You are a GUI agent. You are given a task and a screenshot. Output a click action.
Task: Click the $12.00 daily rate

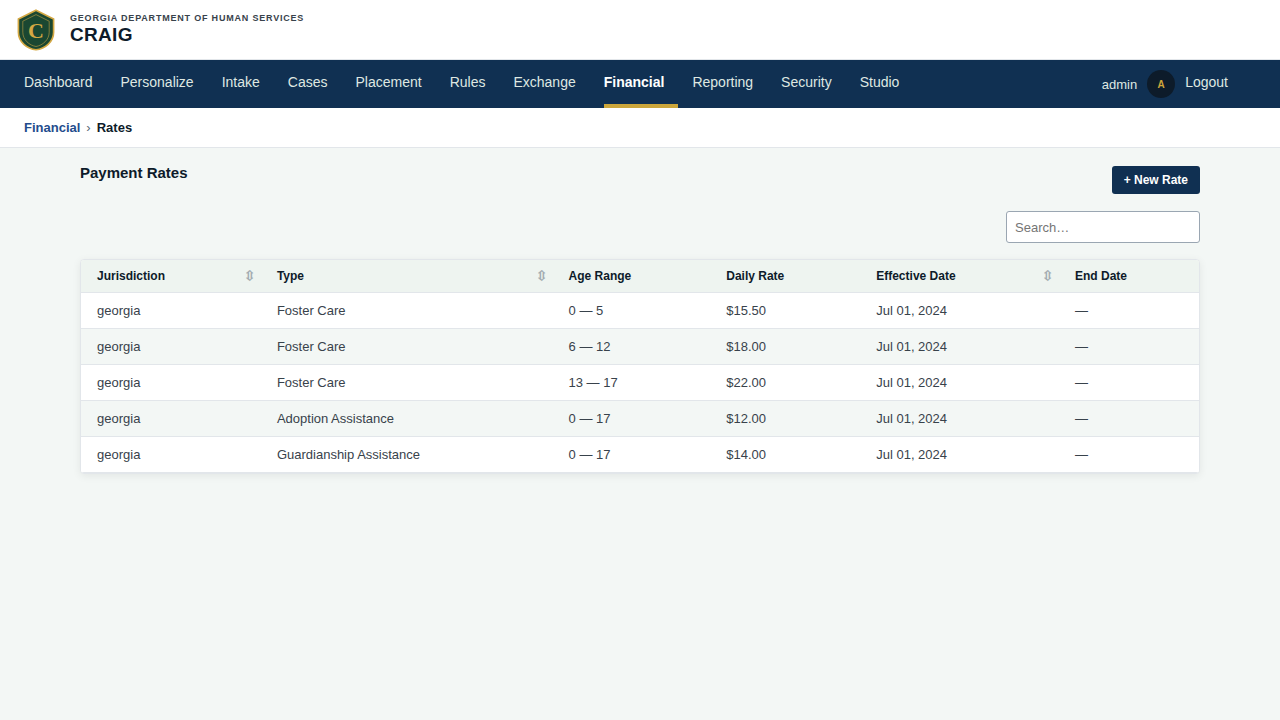pos(746,419)
